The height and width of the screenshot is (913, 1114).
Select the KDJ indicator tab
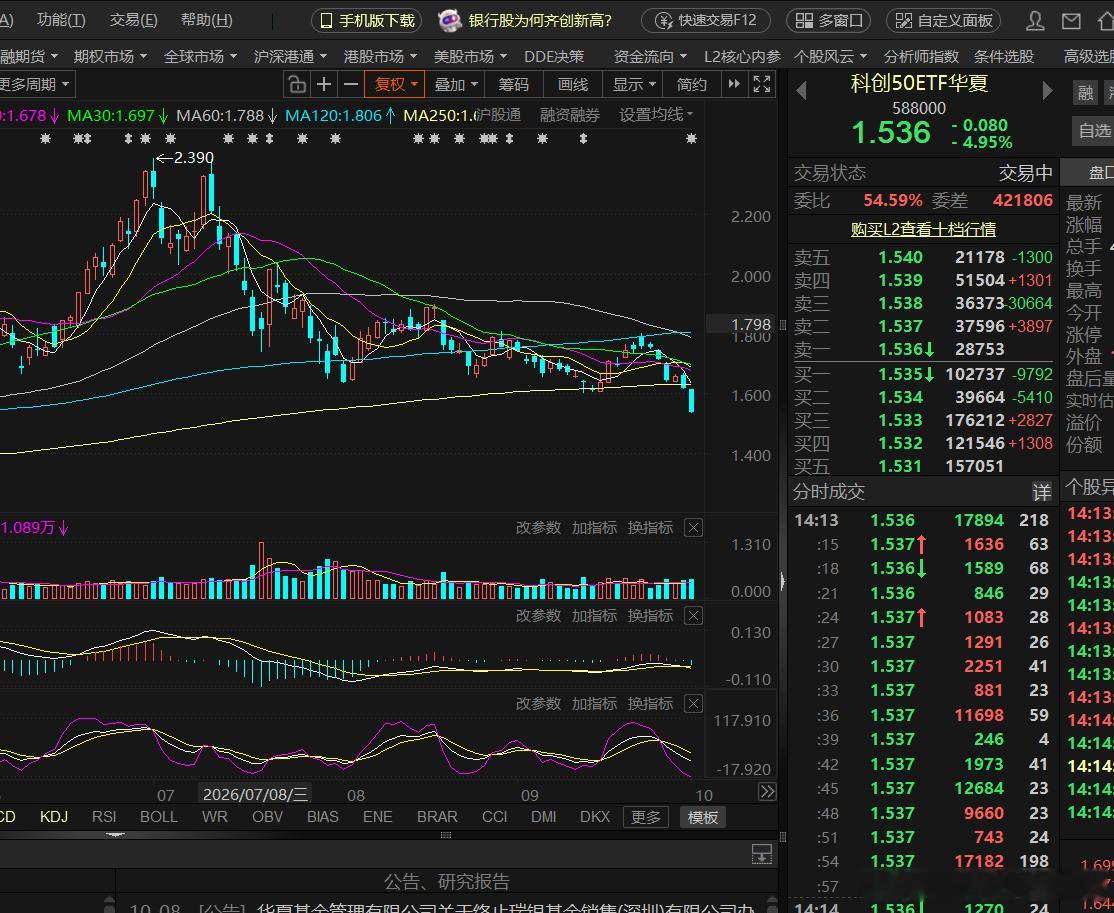pyautogui.click(x=54, y=816)
